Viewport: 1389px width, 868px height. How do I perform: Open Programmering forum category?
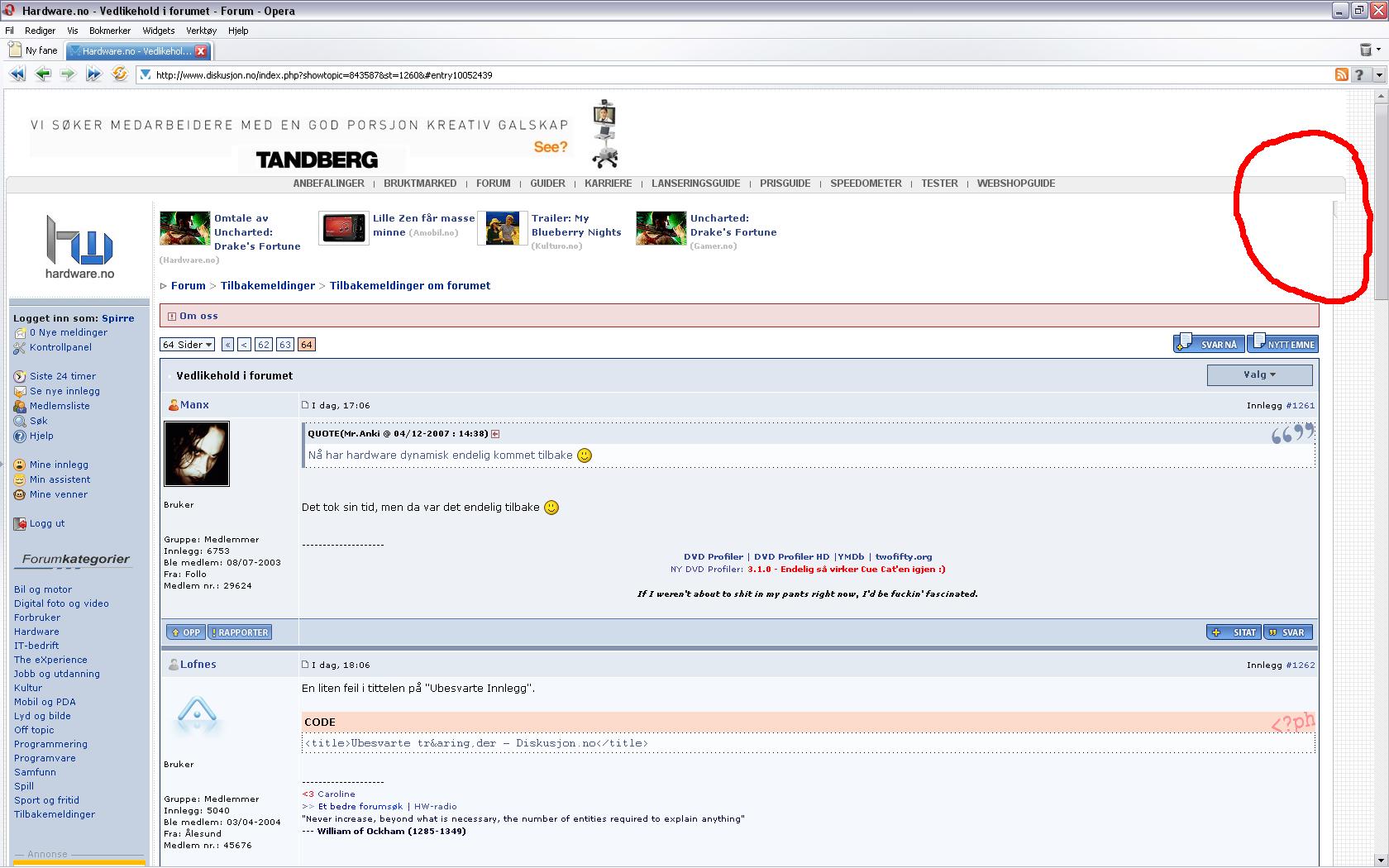50,744
